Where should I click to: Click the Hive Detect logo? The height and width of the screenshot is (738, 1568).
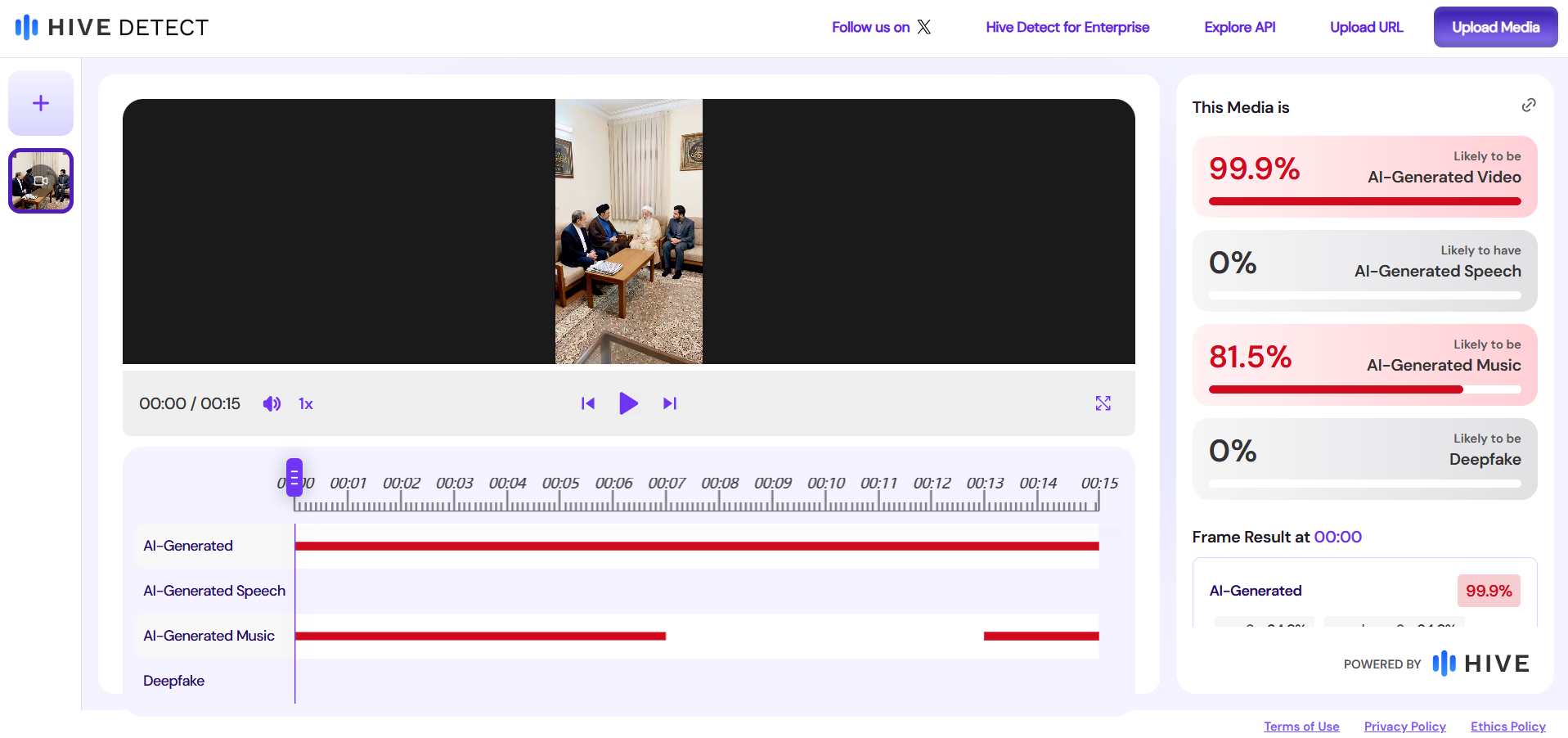coord(112,27)
